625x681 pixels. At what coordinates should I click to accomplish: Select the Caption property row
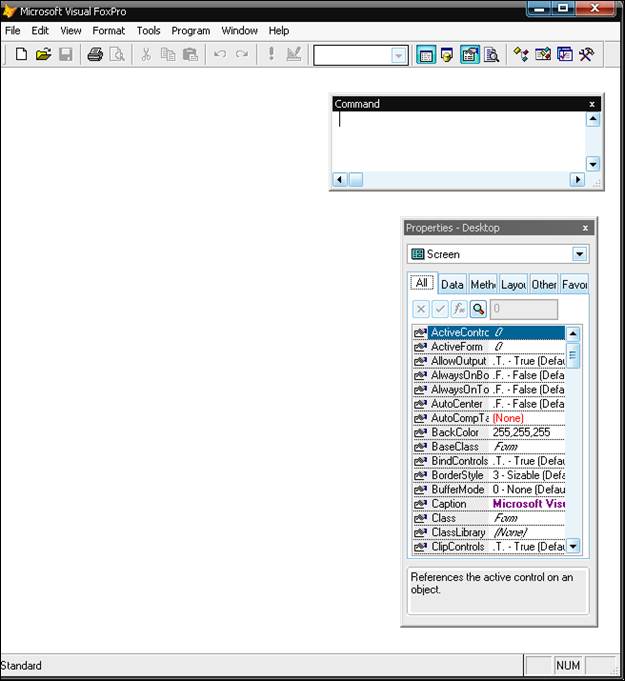[x=489, y=504]
